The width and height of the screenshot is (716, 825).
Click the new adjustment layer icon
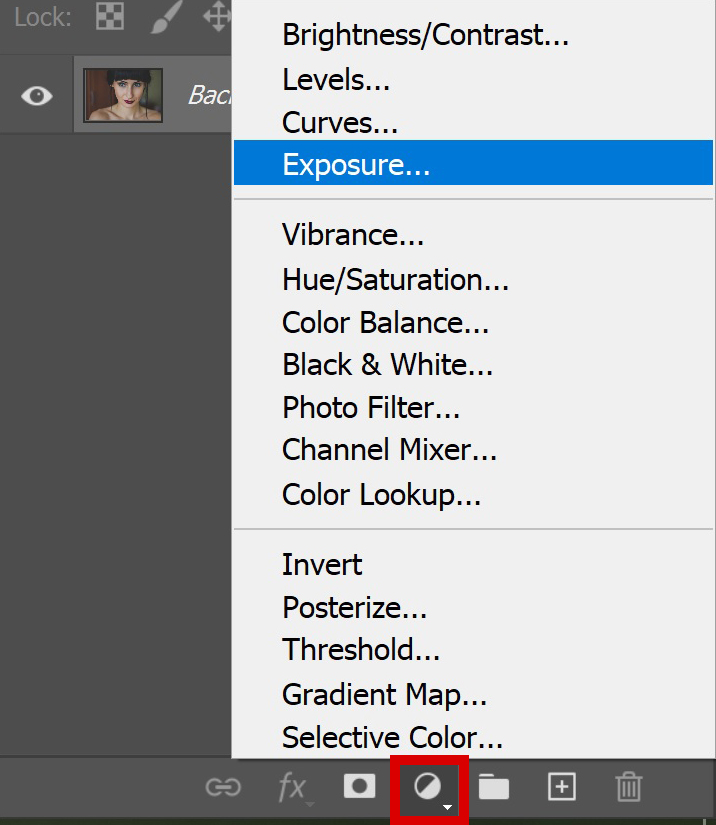(429, 789)
